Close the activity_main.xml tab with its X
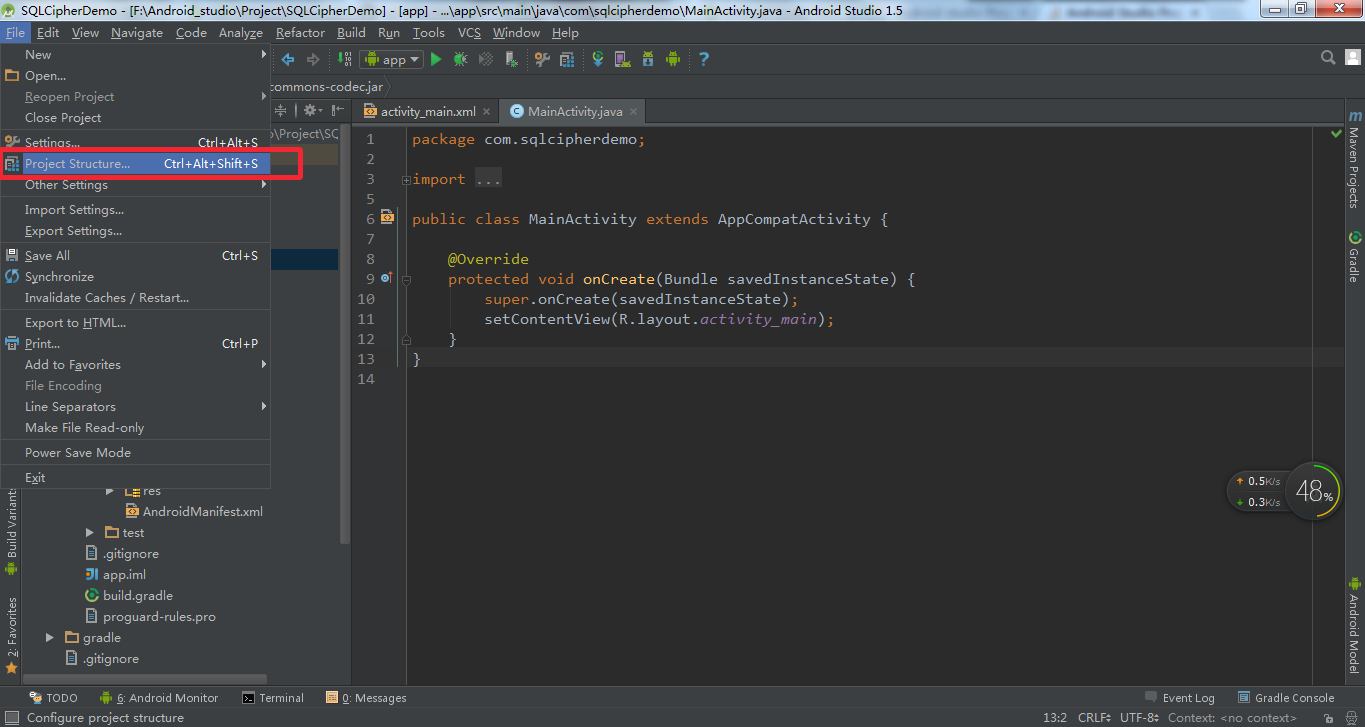The height and width of the screenshot is (727, 1365). point(486,112)
